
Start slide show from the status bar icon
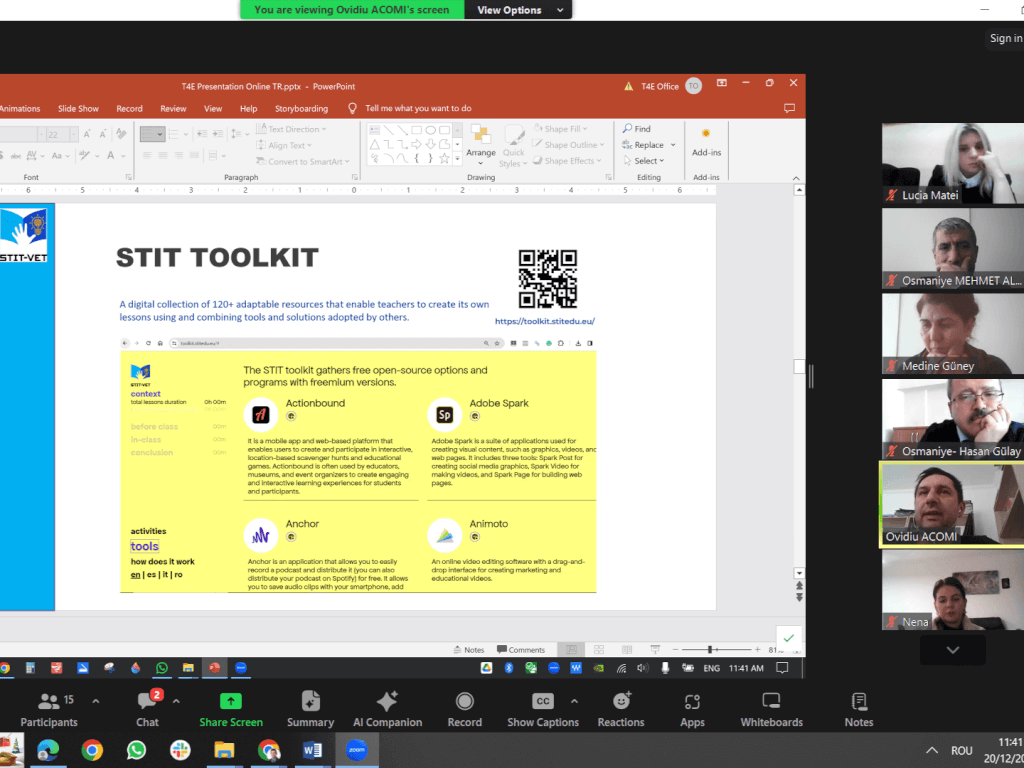tap(655, 650)
